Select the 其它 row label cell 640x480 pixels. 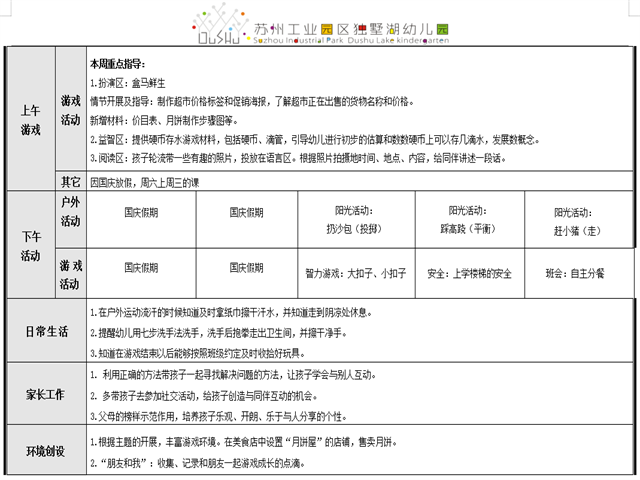tap(70, 183)
